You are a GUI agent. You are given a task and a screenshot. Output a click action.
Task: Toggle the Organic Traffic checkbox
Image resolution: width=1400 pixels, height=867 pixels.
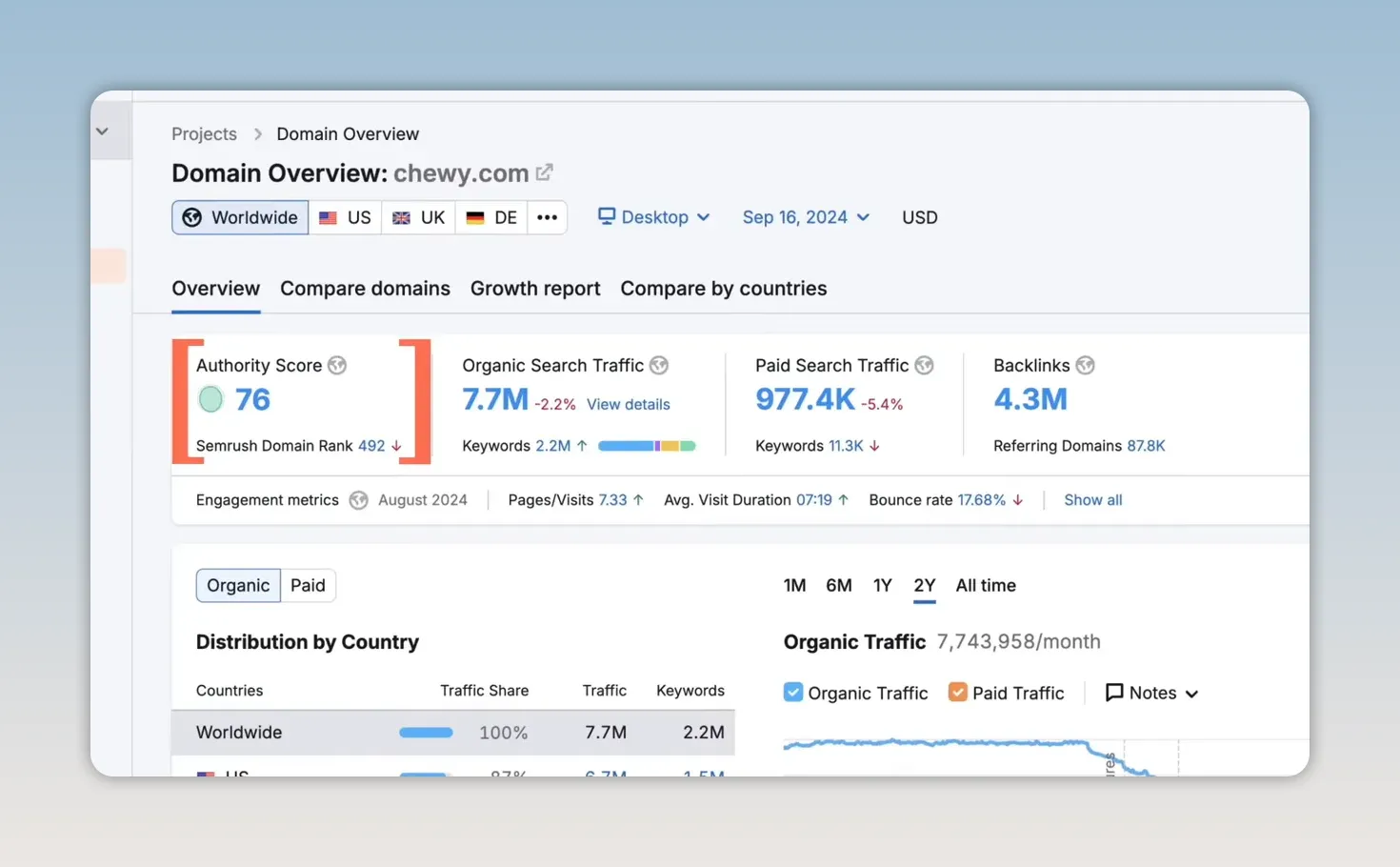793,693
